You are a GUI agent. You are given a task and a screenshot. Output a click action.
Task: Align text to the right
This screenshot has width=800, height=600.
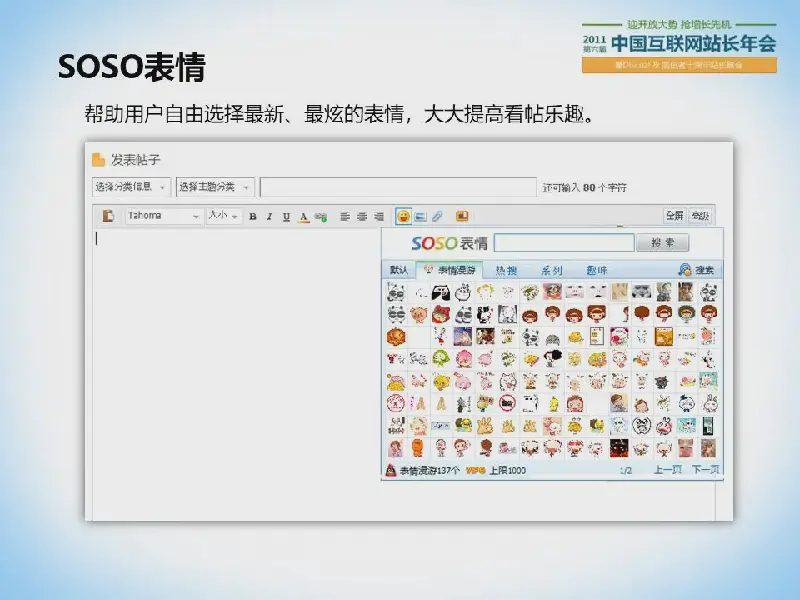pyautogui.click(x=379, y=216)
